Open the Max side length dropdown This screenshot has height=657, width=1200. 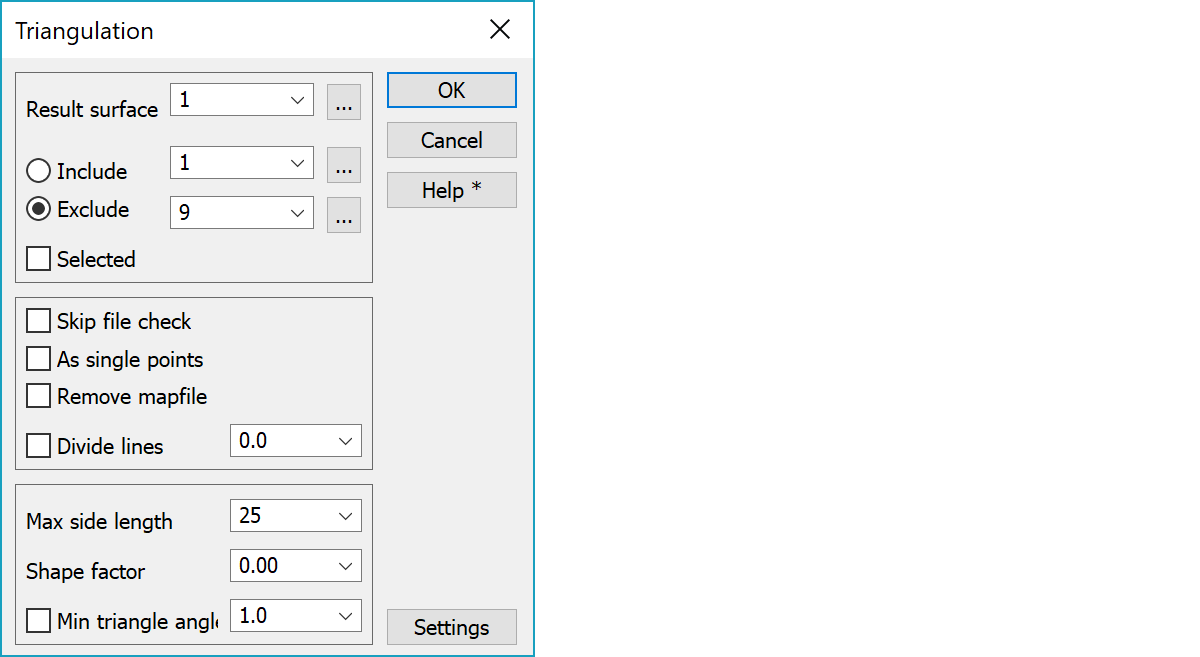[x=296, y=515]
